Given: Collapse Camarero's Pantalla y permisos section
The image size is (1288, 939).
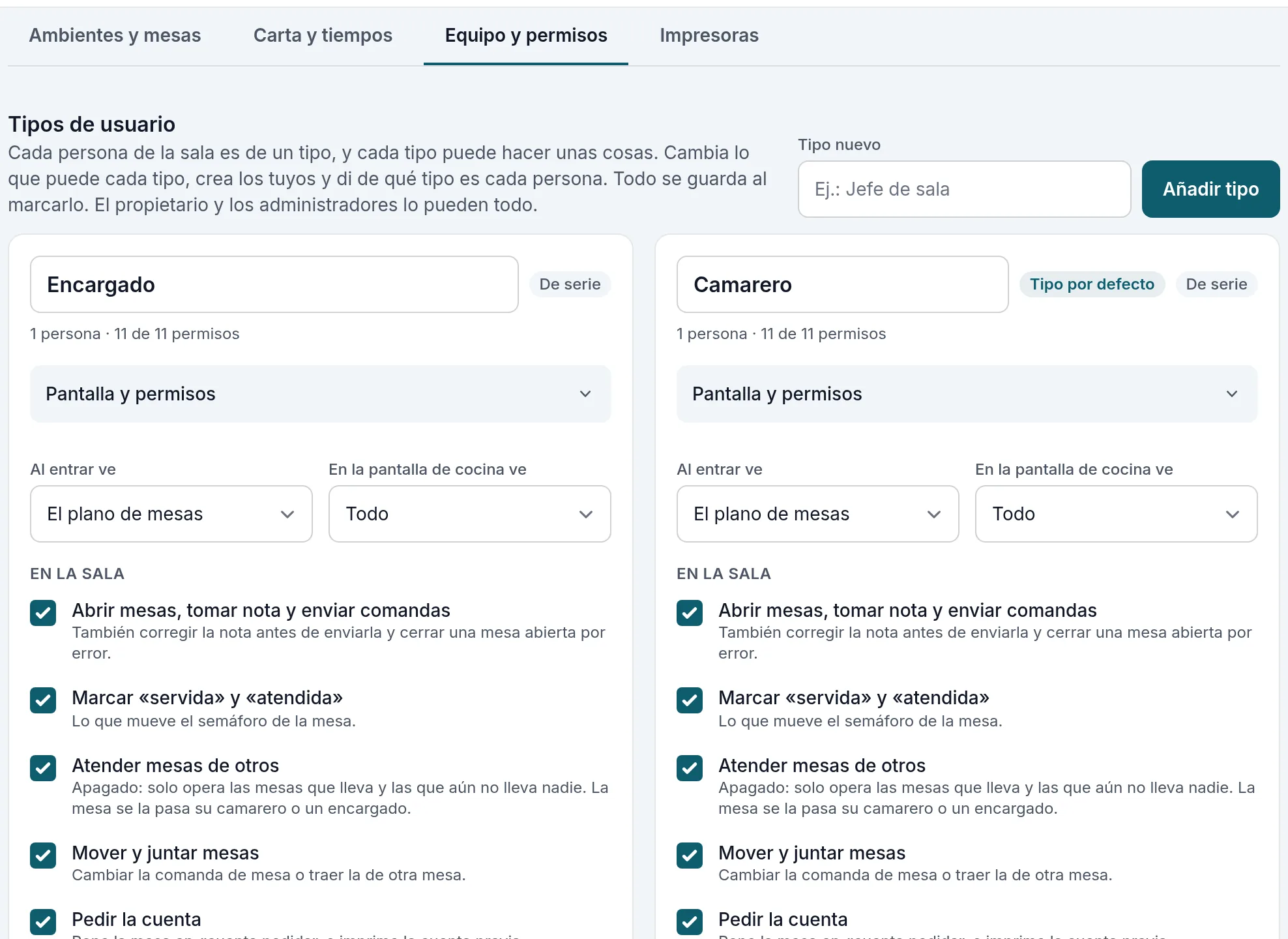Looking at the screenshot, I should [x=967, y=394].
